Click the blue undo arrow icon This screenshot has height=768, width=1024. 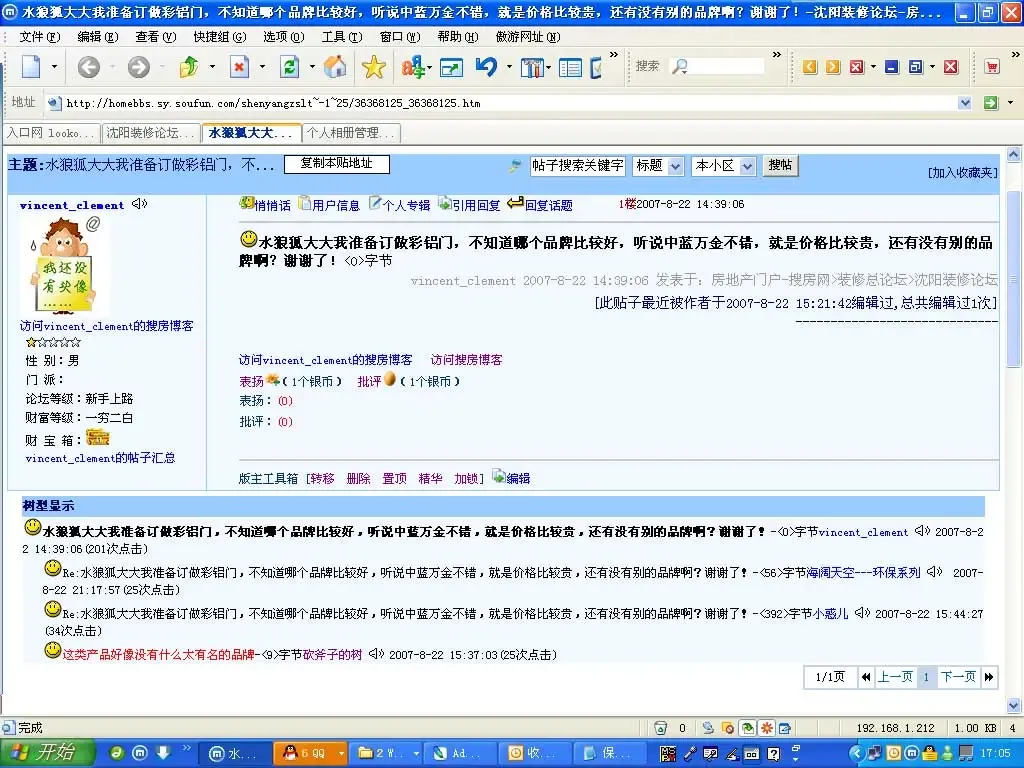coord(487,67)
